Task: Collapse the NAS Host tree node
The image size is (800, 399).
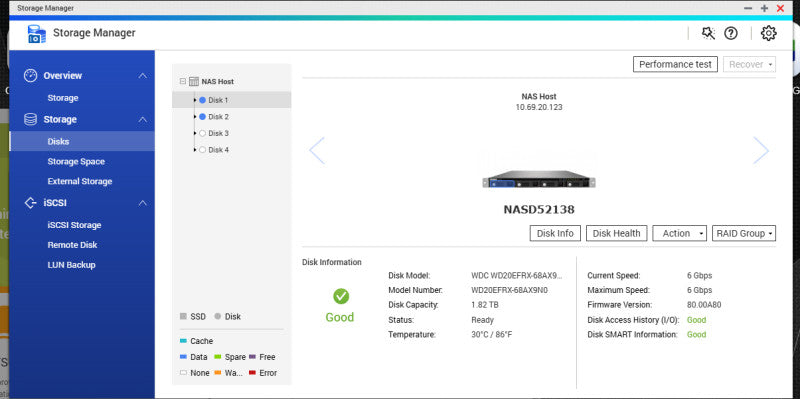Action: 183,82
